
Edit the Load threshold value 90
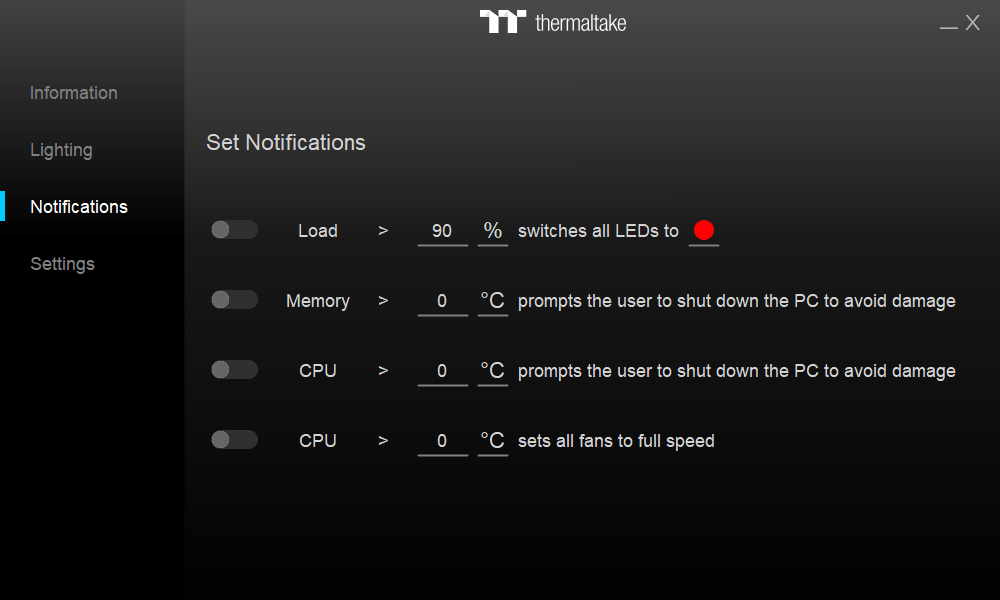[442, 231]
